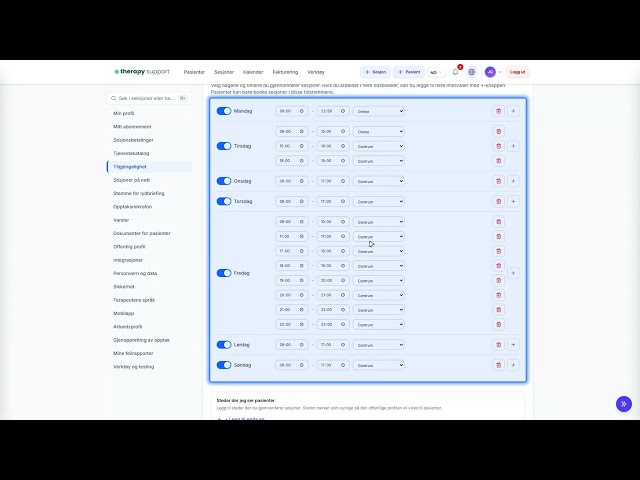Delete Fredag's 08:00–10:00 interval

[x=498, y=222]
